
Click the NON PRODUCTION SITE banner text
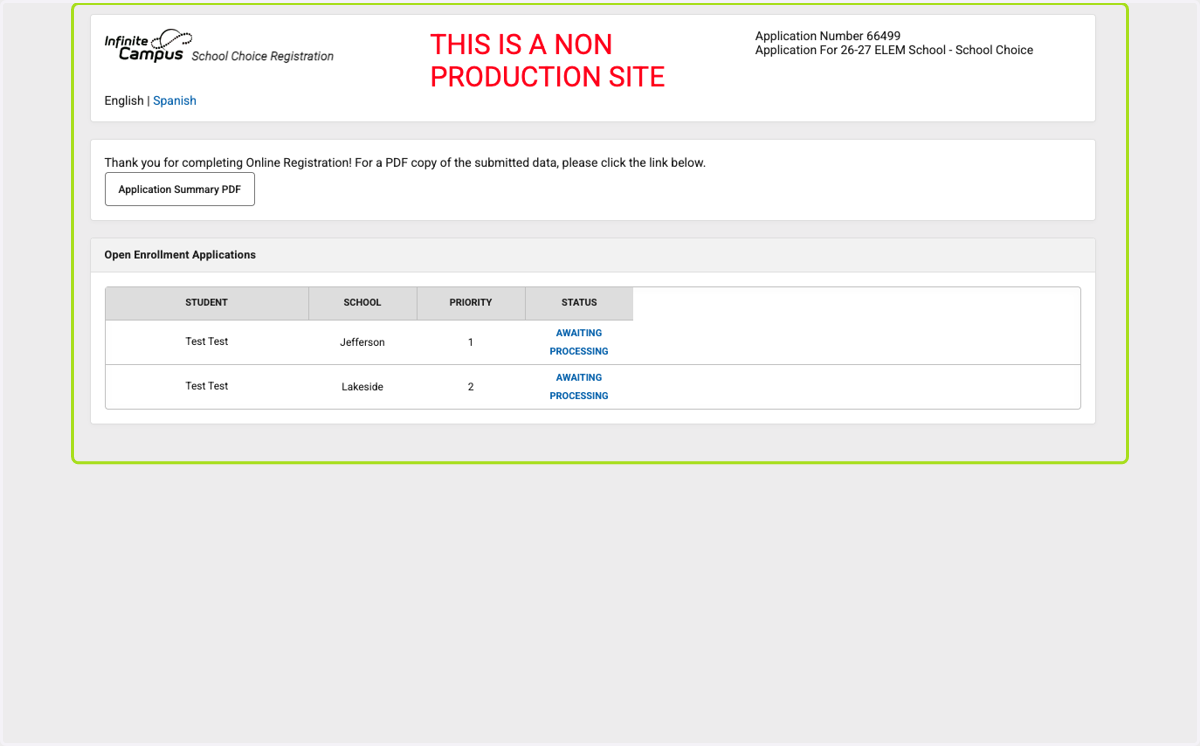pyautogui.click(x=547, y=60)
